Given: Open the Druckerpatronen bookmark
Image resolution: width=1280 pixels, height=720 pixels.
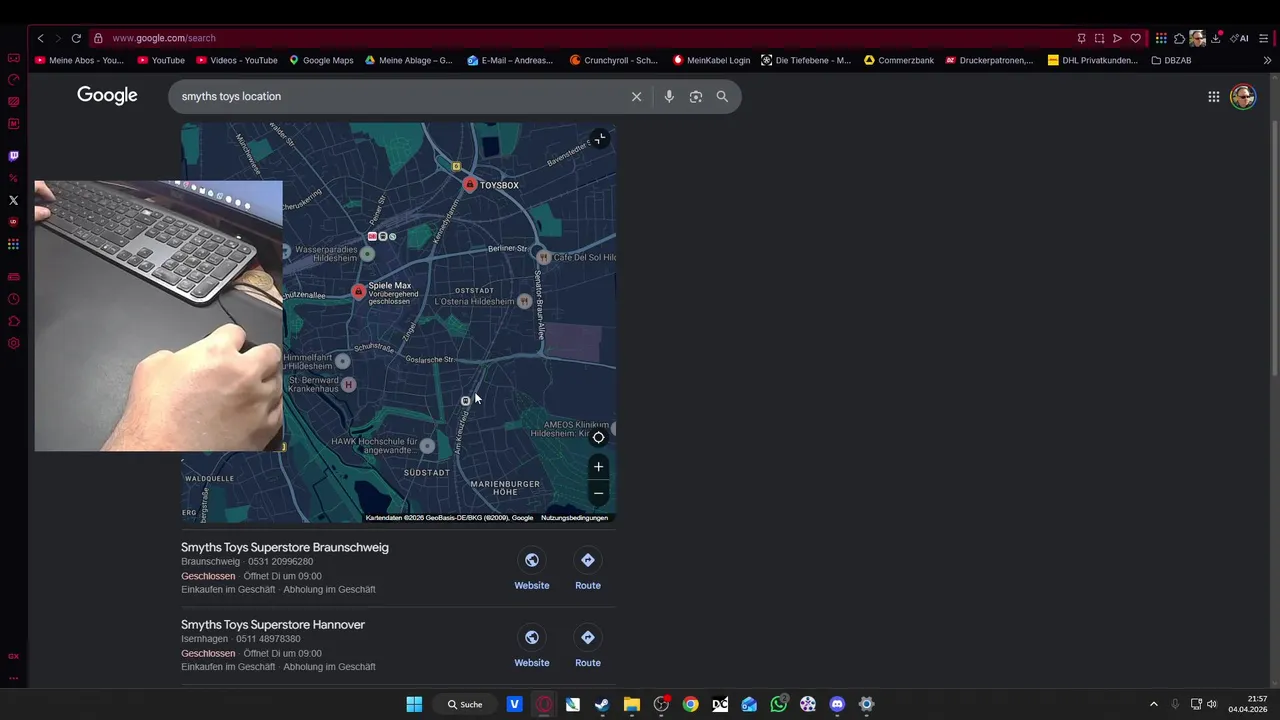Looking at the screenshot, I should coord(989,60).
